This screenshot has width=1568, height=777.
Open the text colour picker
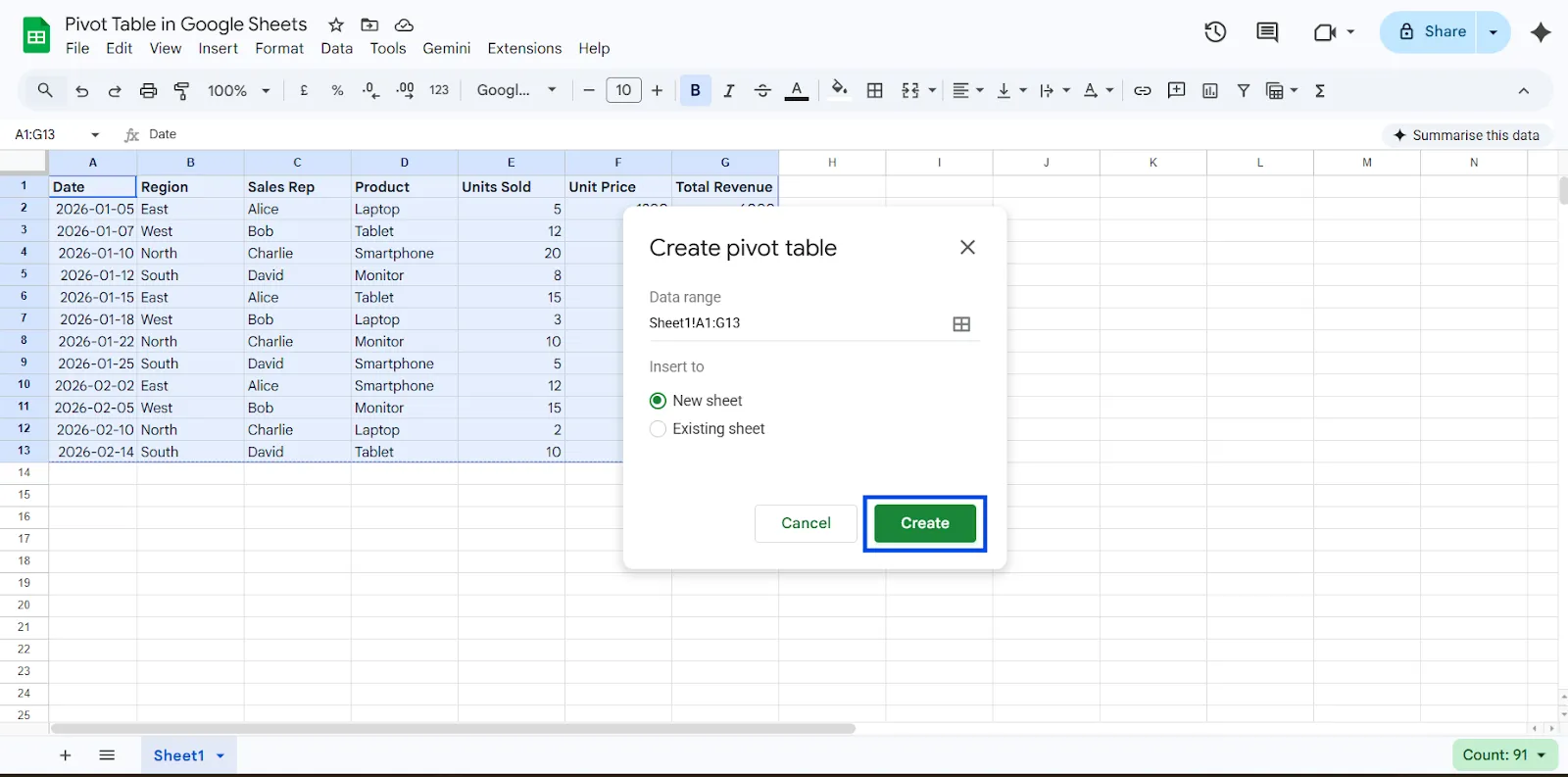point(797,90)
